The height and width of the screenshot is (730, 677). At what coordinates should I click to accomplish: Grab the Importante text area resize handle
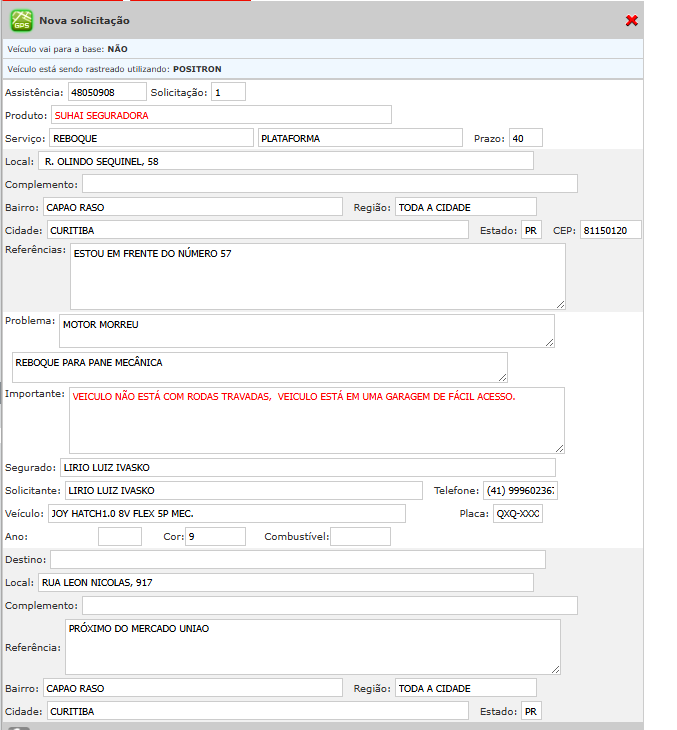(559, 448)
